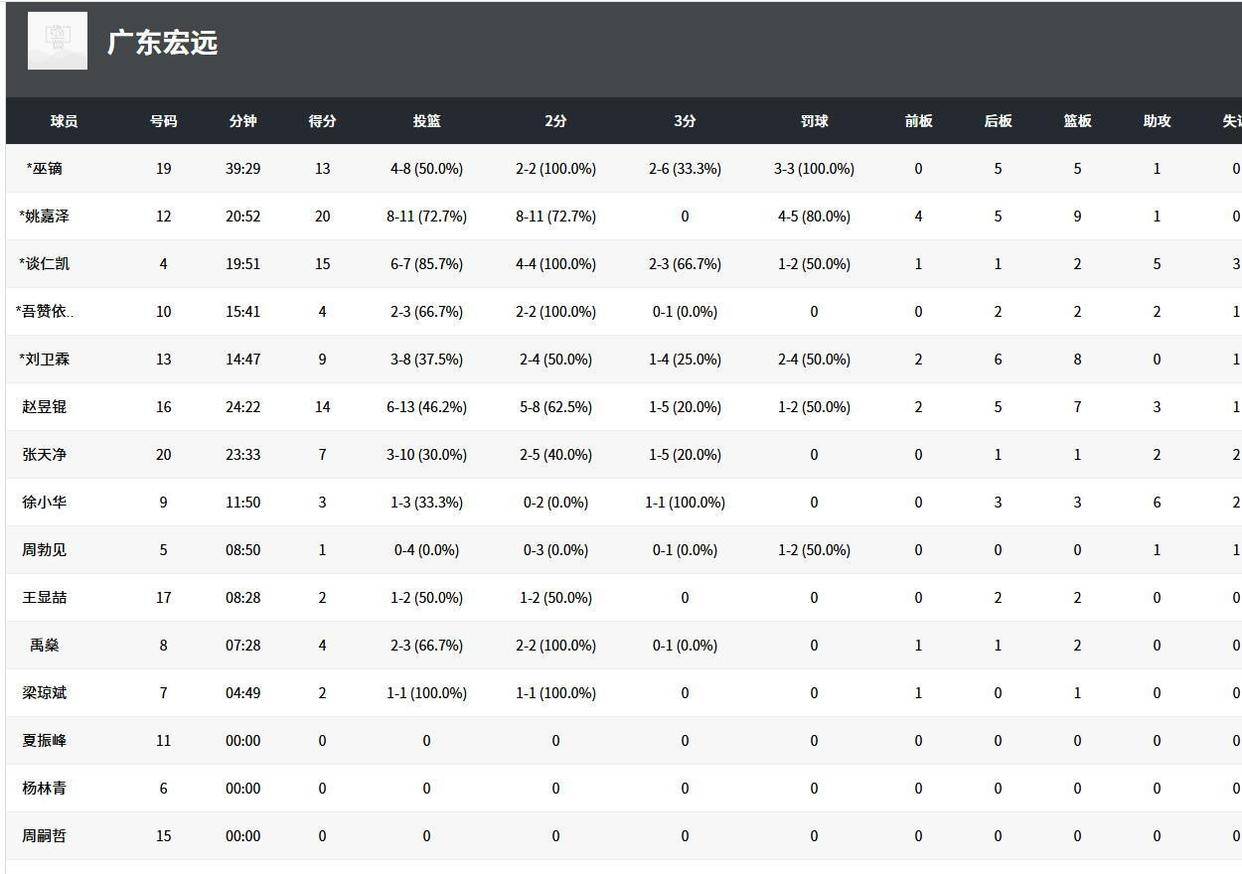1242x874 pixels.
Task: Select player 周嗣哲 at table bottom
Action: click(x=45, y=836)
